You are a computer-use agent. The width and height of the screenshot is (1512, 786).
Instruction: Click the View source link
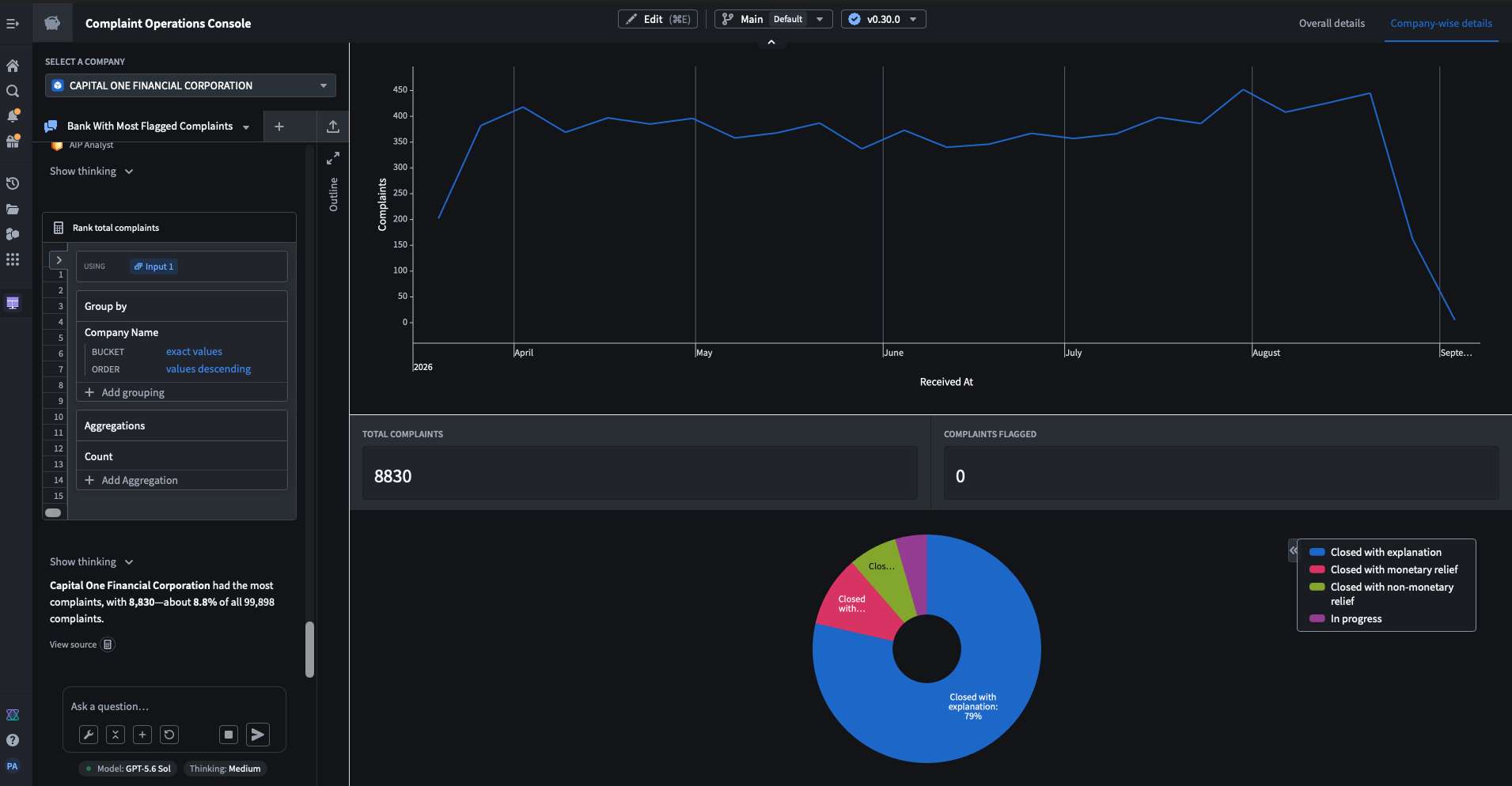click(73, 644)
